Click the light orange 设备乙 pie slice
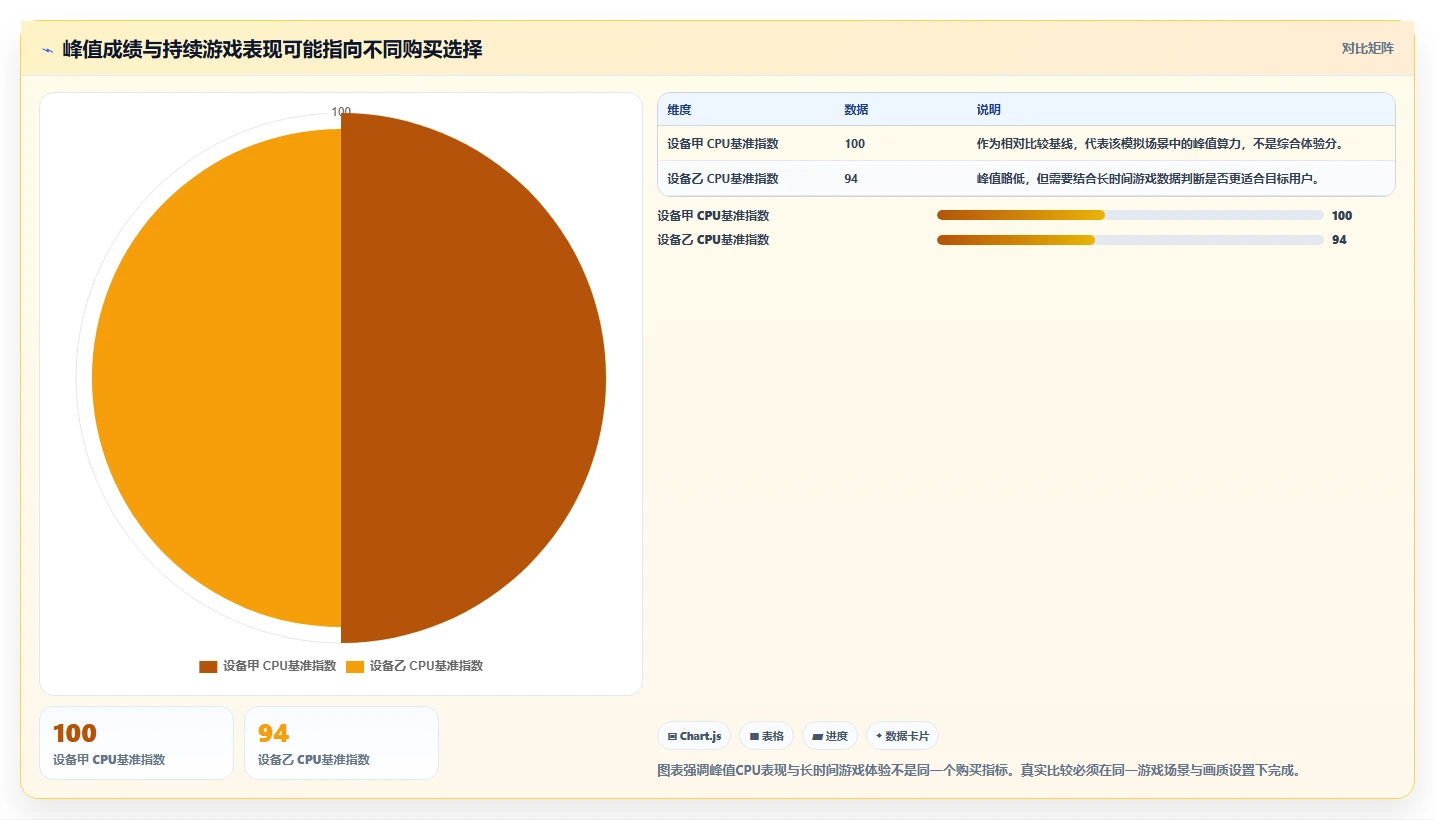The width and height of the screenshot is (1435, 820). tap(216, 378)
